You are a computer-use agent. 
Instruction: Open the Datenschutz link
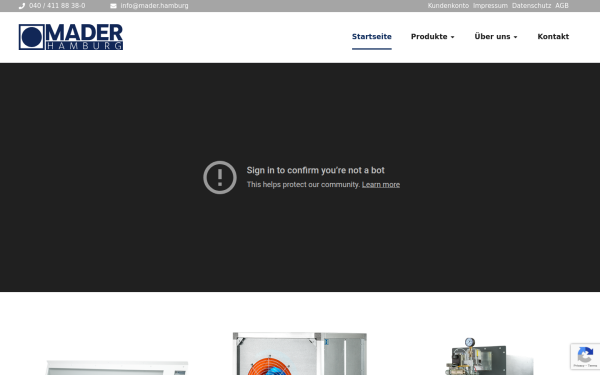(532, 6)
